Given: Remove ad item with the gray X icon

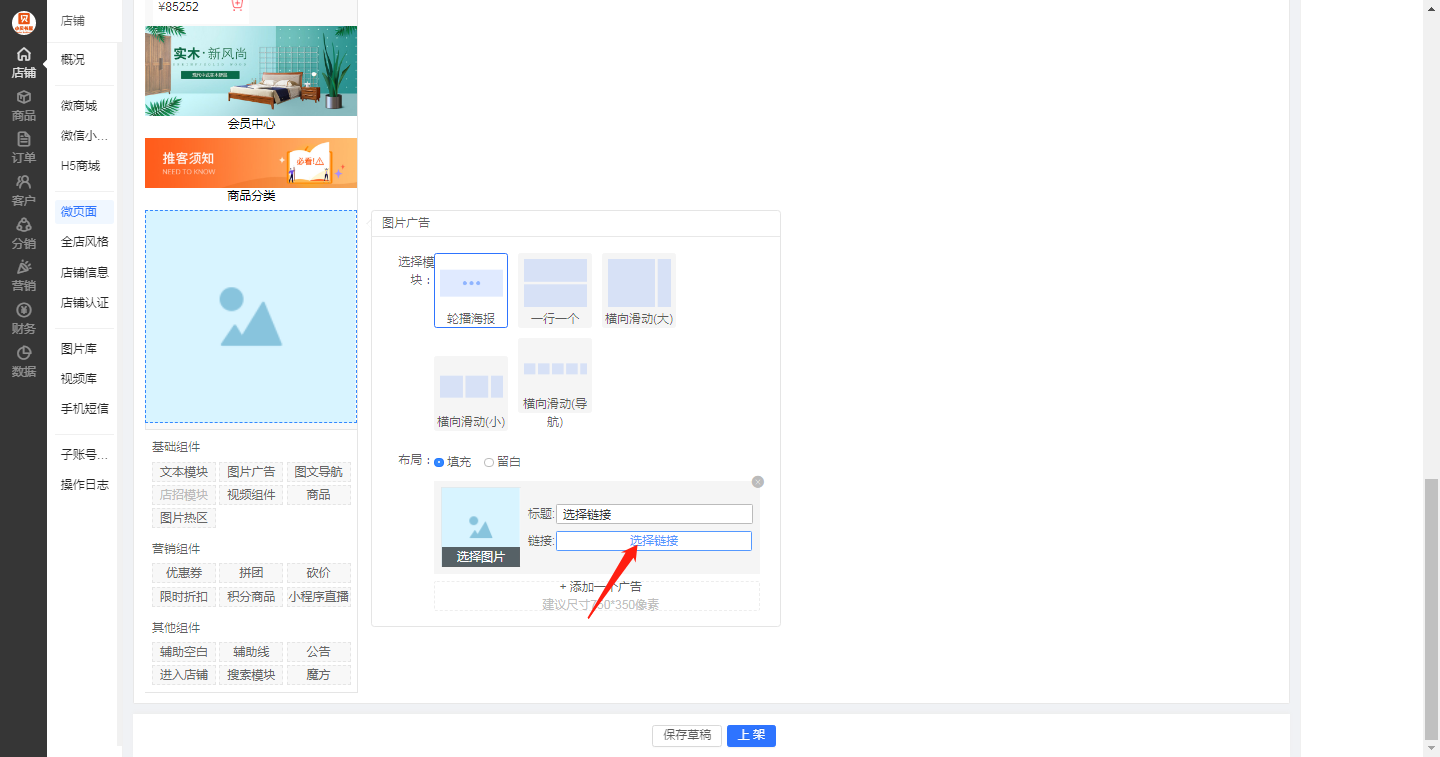Looking at the screenshot, I should point(757,482).
